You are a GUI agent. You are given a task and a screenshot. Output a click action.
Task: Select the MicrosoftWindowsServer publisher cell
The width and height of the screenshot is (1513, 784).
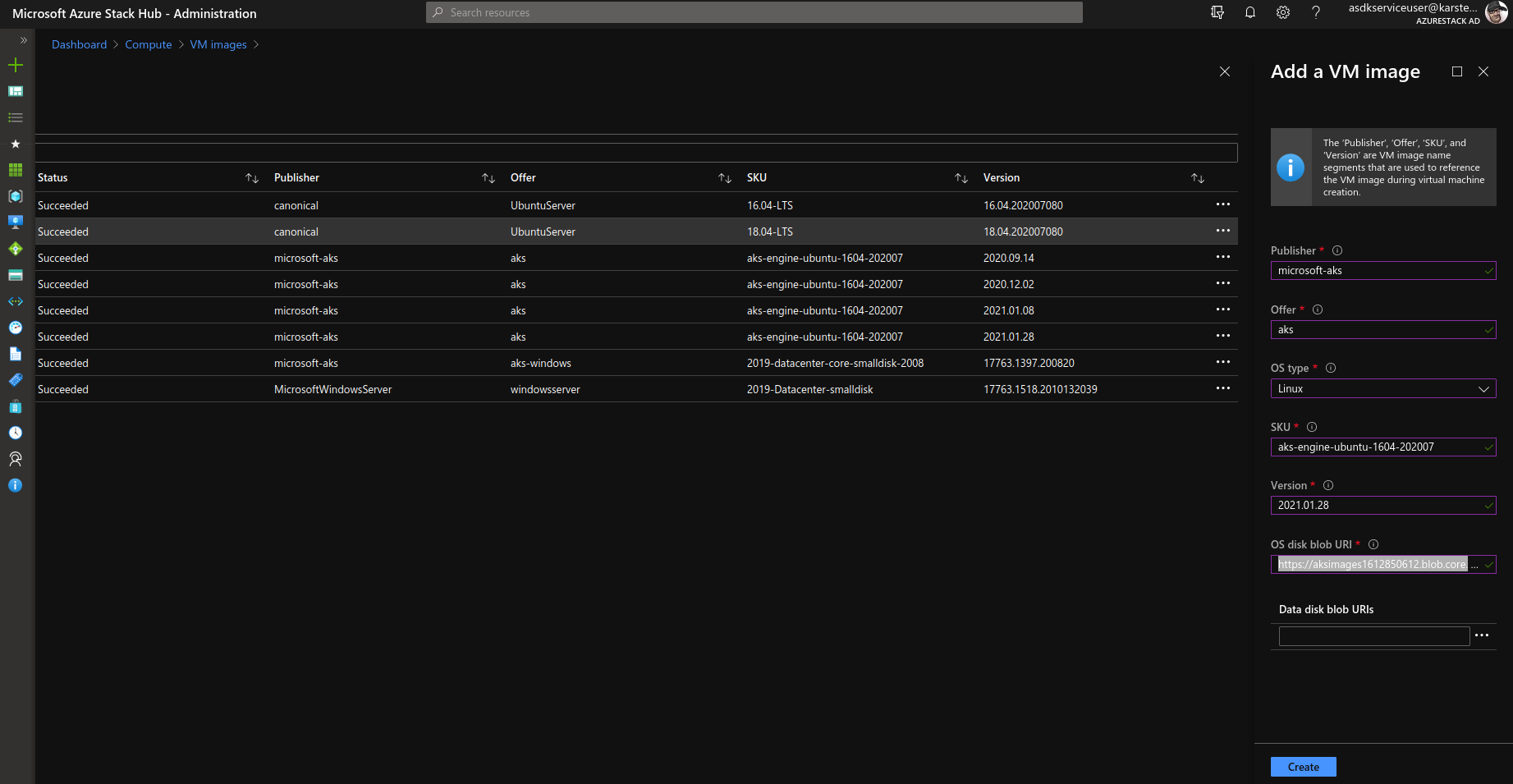(x=333, y=389)
